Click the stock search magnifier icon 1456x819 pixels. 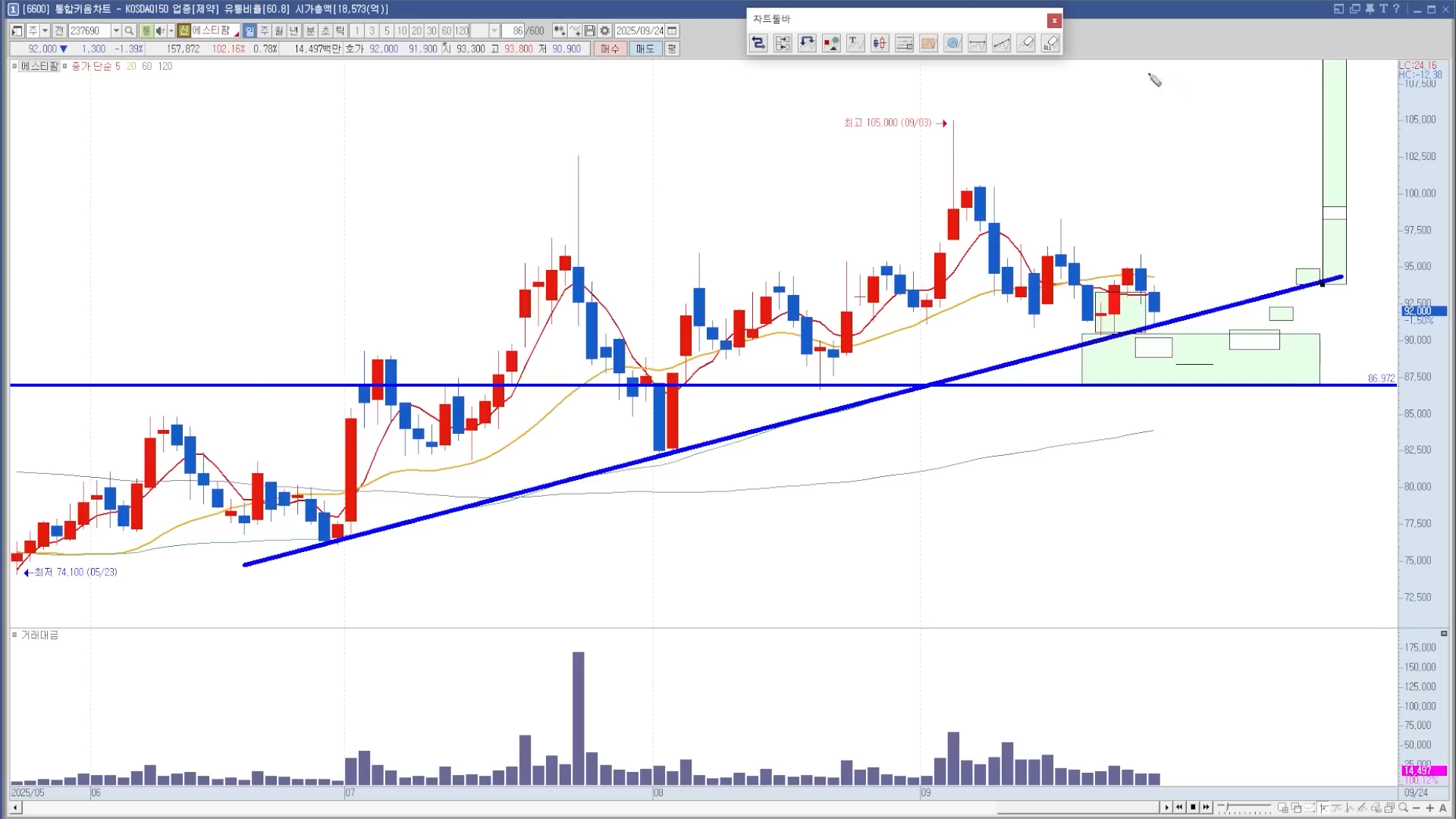[x=129, y=31]
